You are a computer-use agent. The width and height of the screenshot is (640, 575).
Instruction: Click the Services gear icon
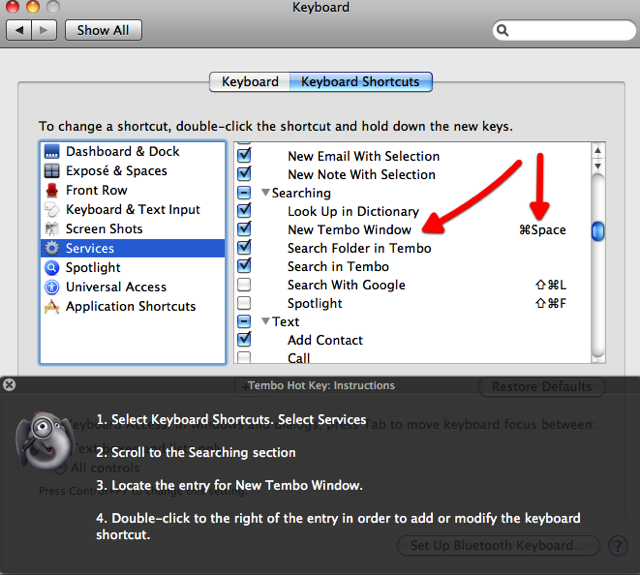(52, 248)
